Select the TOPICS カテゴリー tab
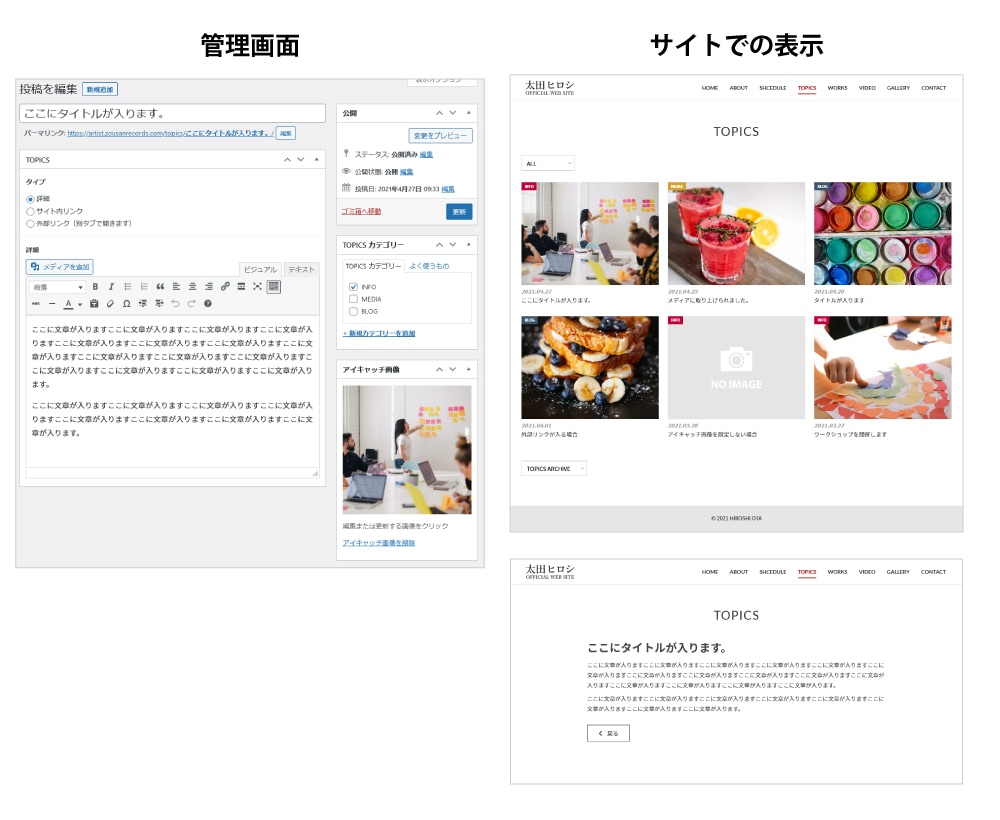 373,266
